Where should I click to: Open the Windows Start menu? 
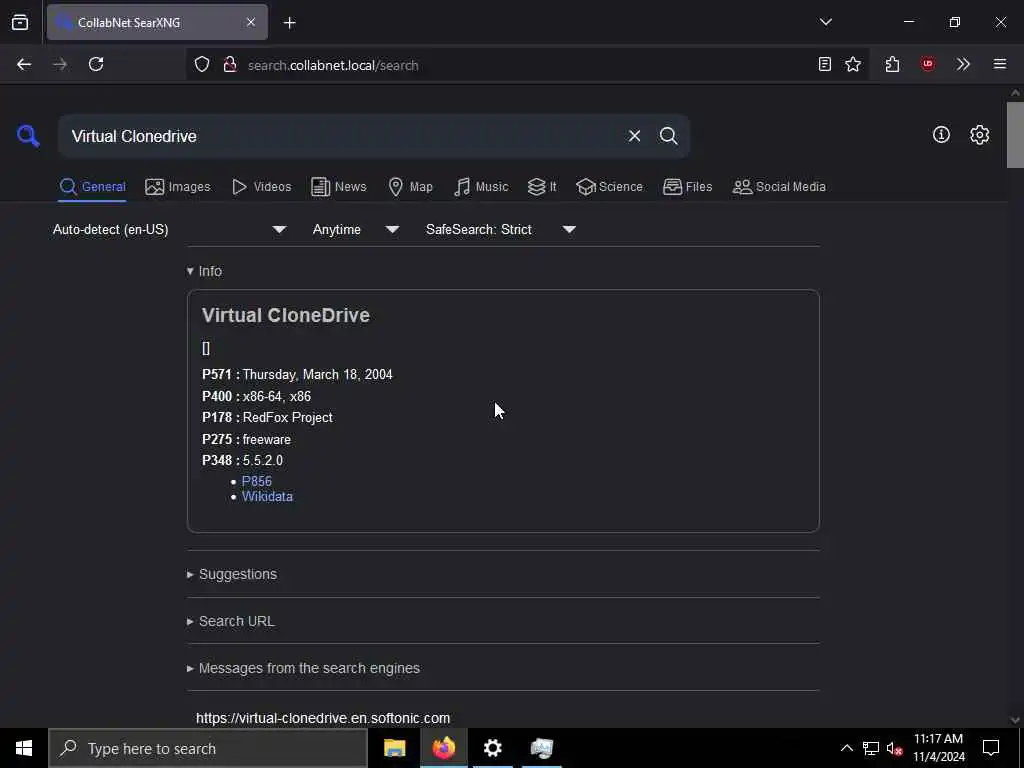[x=24, y=748]
